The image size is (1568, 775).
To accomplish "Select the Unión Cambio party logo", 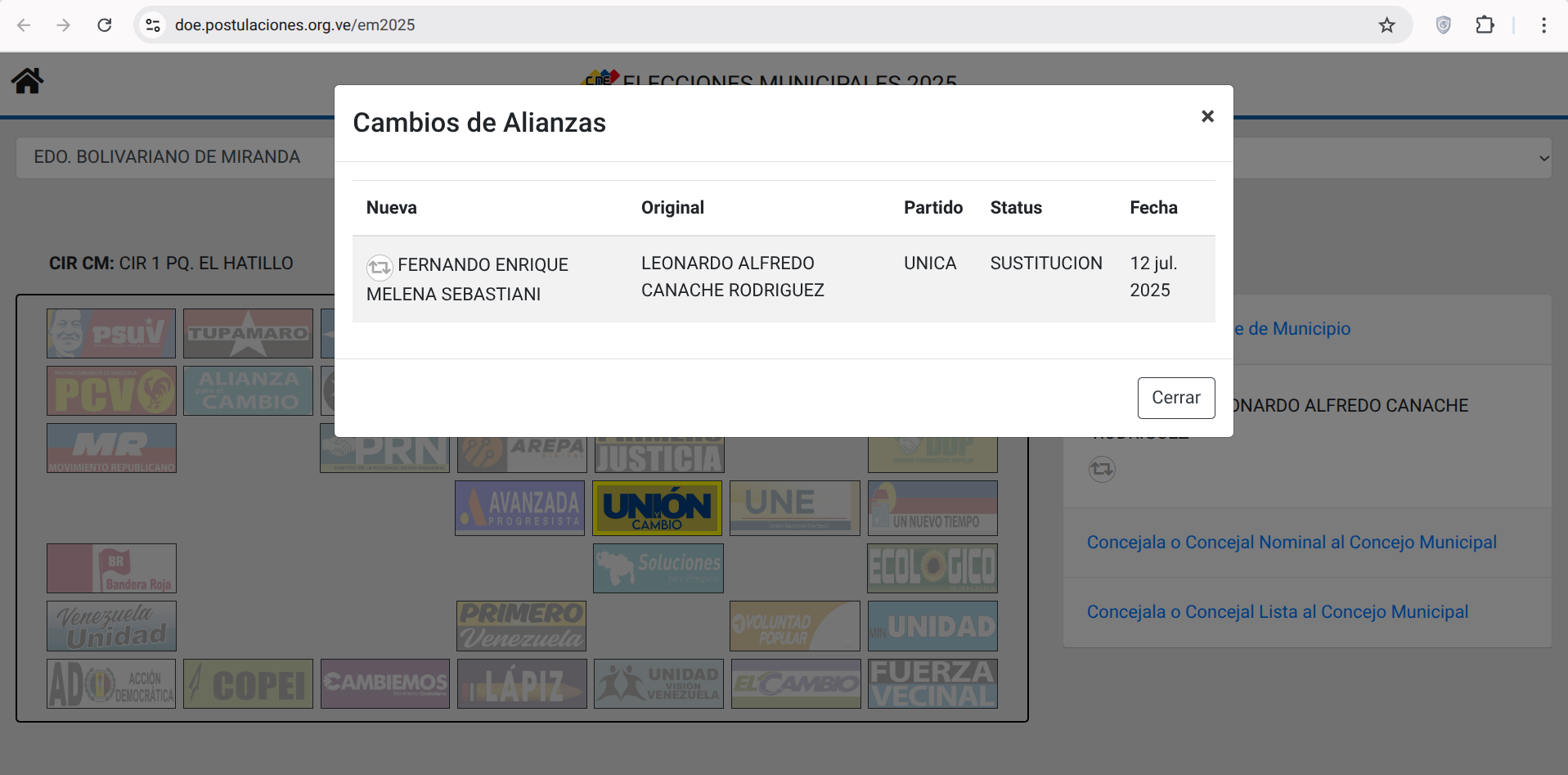I will coord(658,508).
